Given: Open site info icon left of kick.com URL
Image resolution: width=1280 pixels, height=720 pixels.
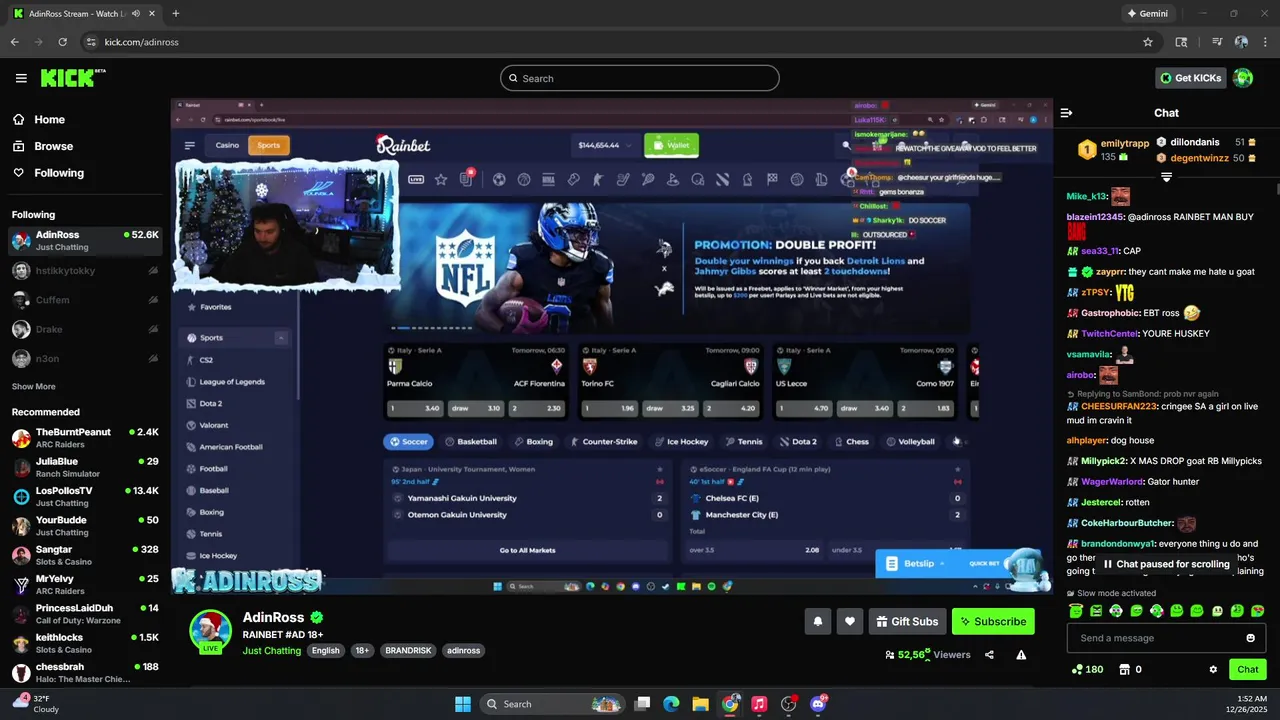Looking at the screenshot, I should click(x=91, y=42).
